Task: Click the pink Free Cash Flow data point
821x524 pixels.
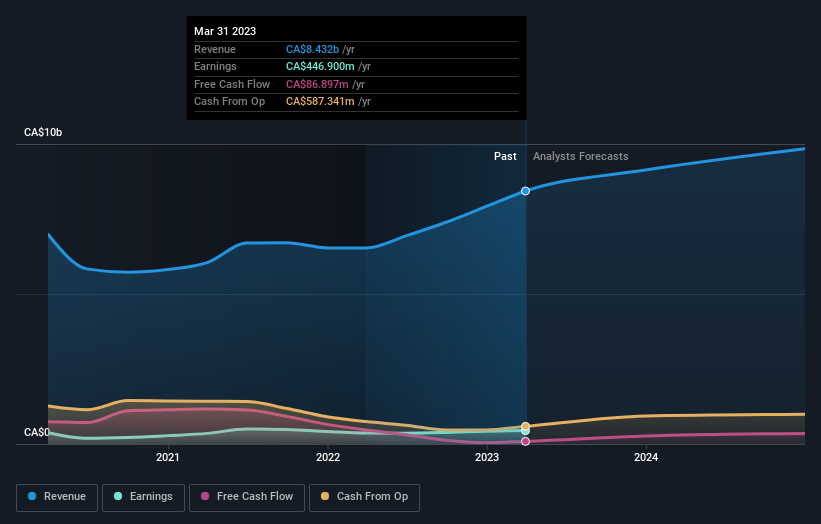Action: click(x=525, y=441)
